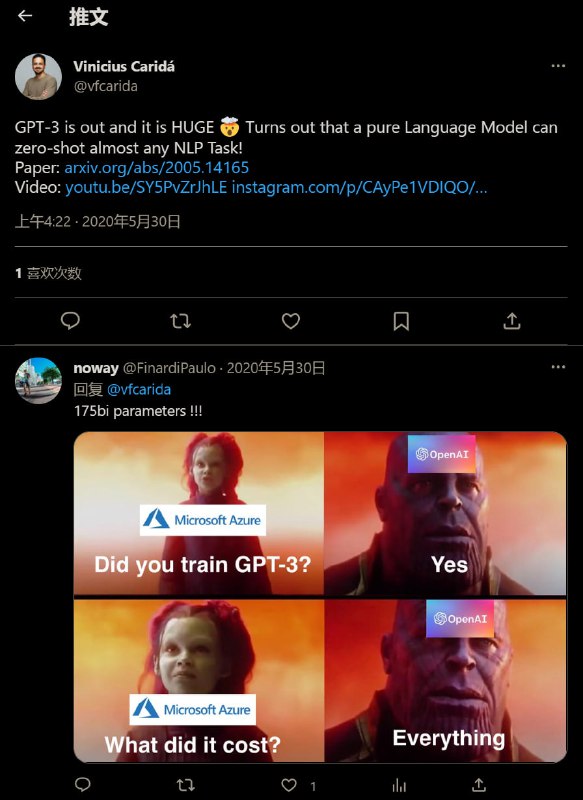The image size is (583, 800).
Task: Open the instagram.com post link
Action: 360,187
